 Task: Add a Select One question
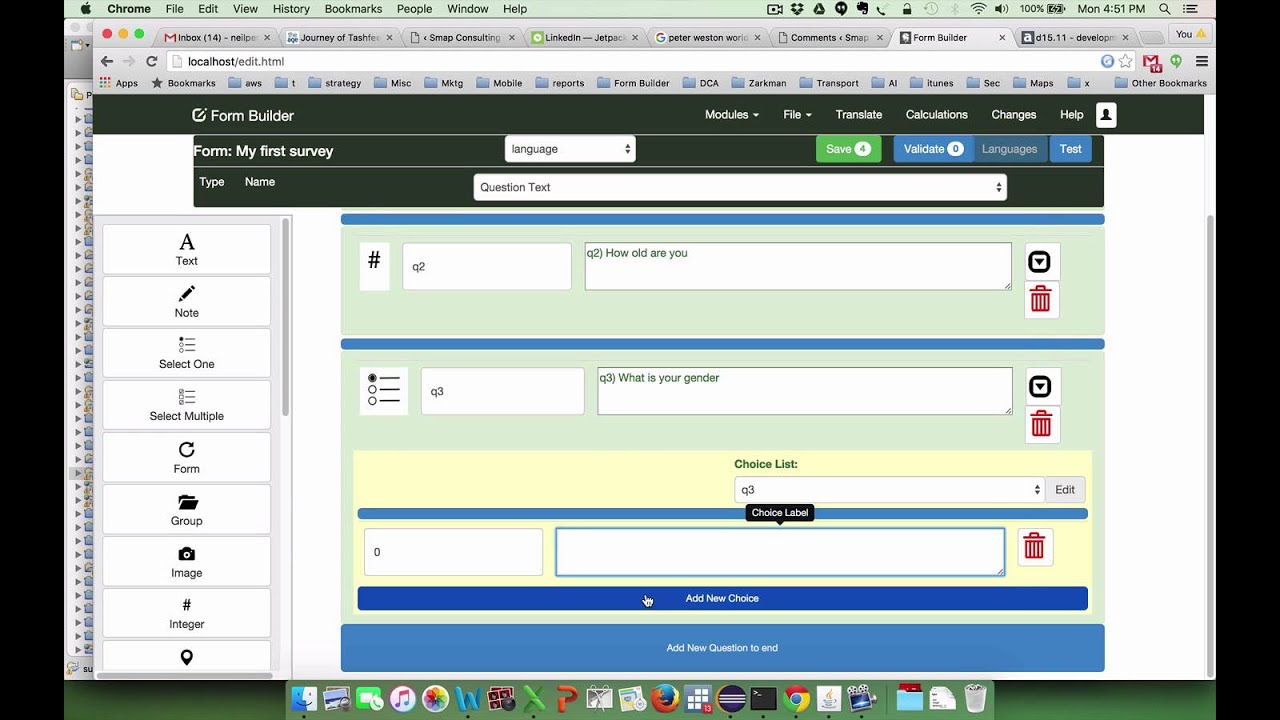click(x=186, y=353)
